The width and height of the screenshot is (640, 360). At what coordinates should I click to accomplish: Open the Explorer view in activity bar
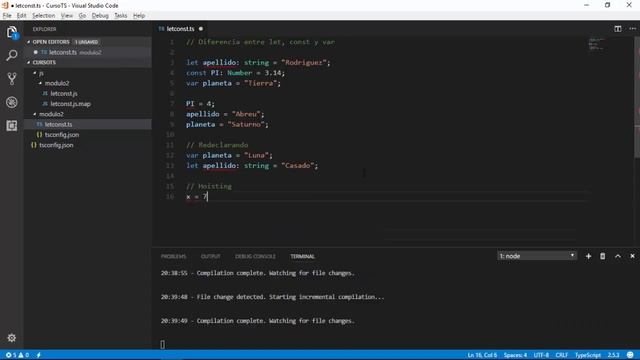click(12, 32)
